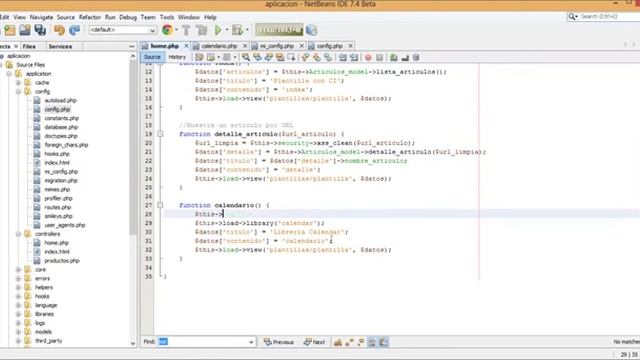Click Shift Line Left editor icon

click(342, 58)
